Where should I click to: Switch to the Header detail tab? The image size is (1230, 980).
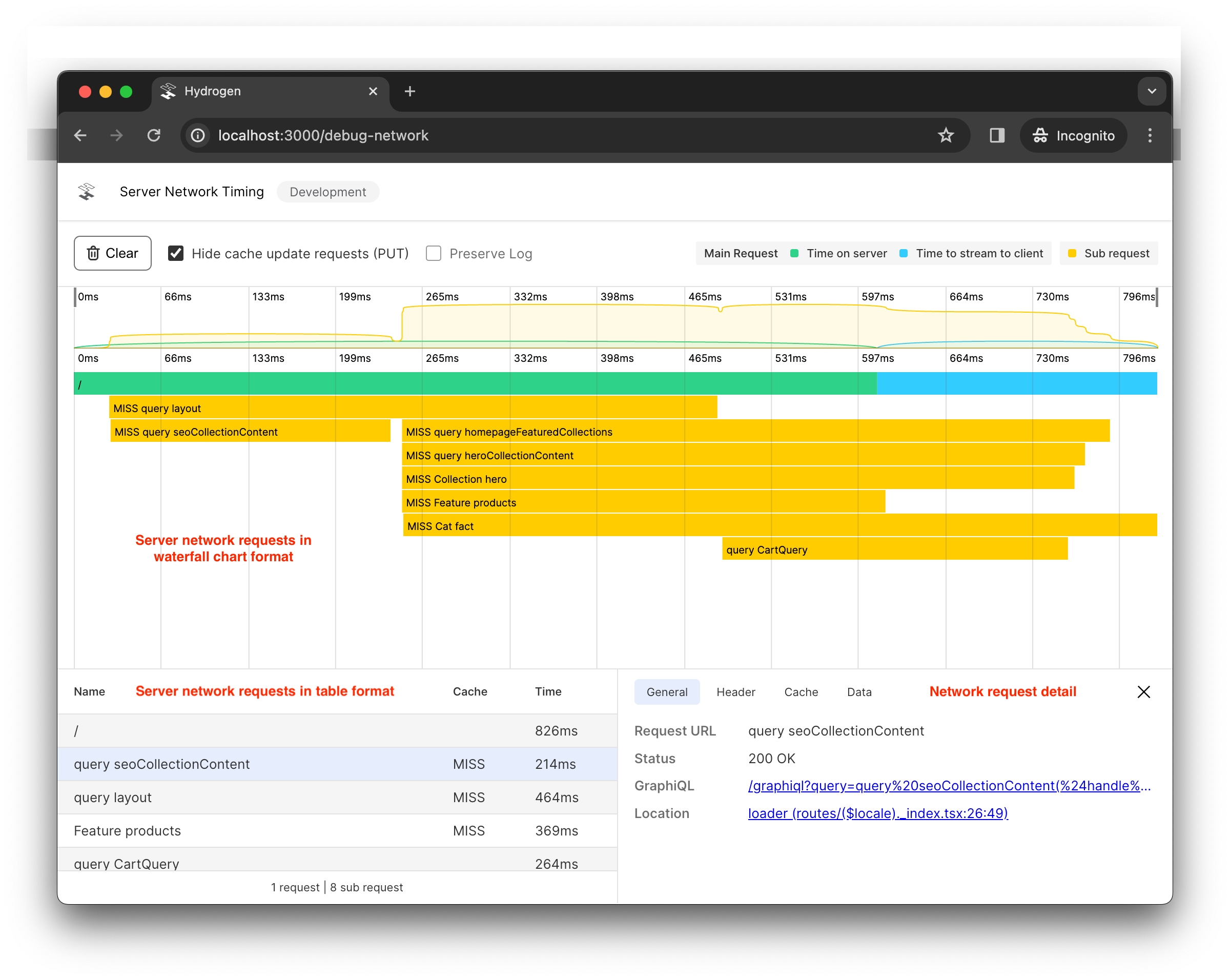(x=735, y=692)
